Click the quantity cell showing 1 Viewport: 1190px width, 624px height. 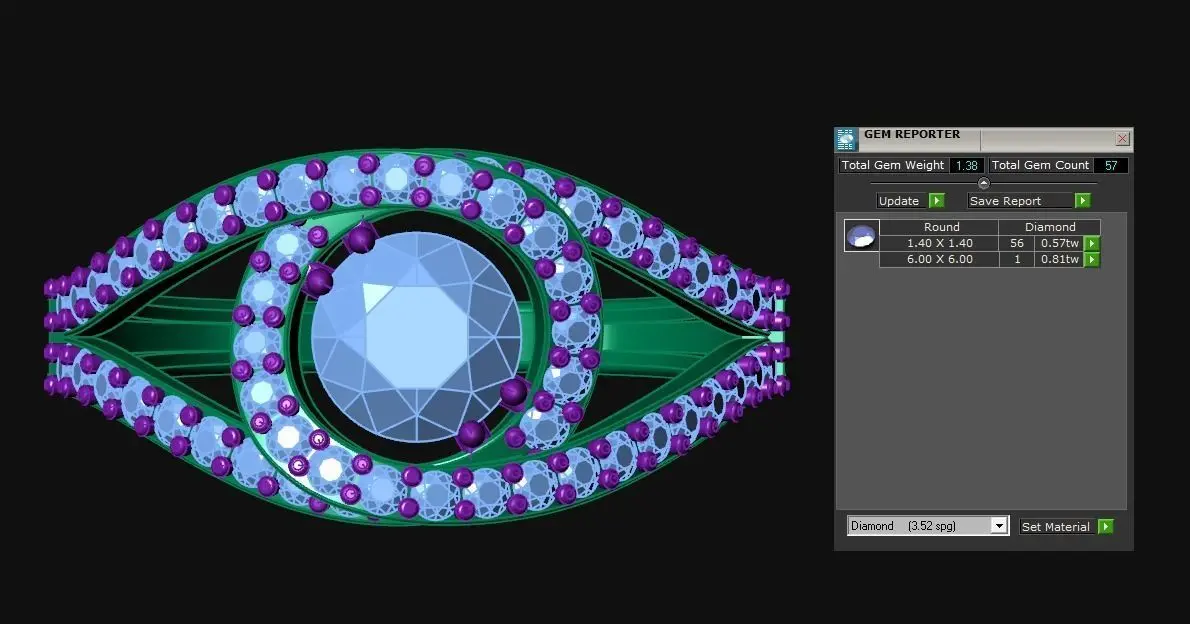pyautogui.click(x=1017, y=260)
